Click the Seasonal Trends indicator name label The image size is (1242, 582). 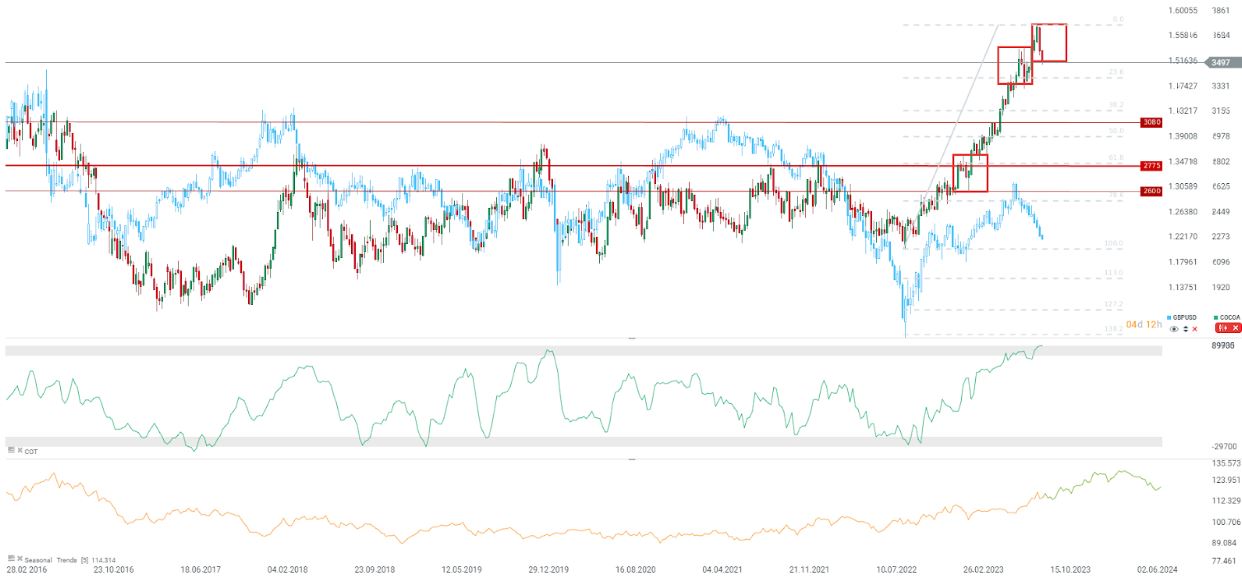(x=51, y=560)
